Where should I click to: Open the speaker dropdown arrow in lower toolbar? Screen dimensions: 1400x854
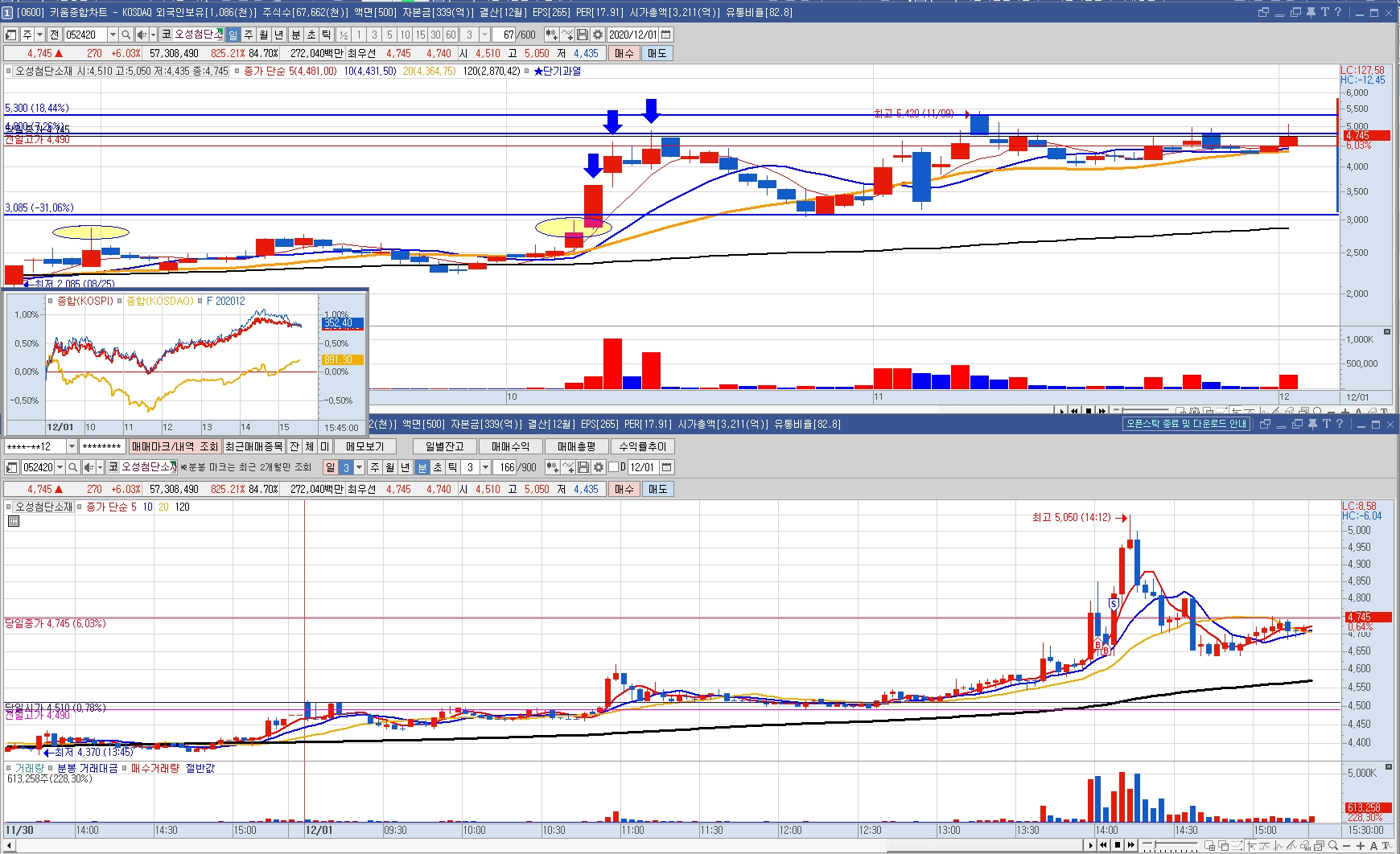point(100,467)
